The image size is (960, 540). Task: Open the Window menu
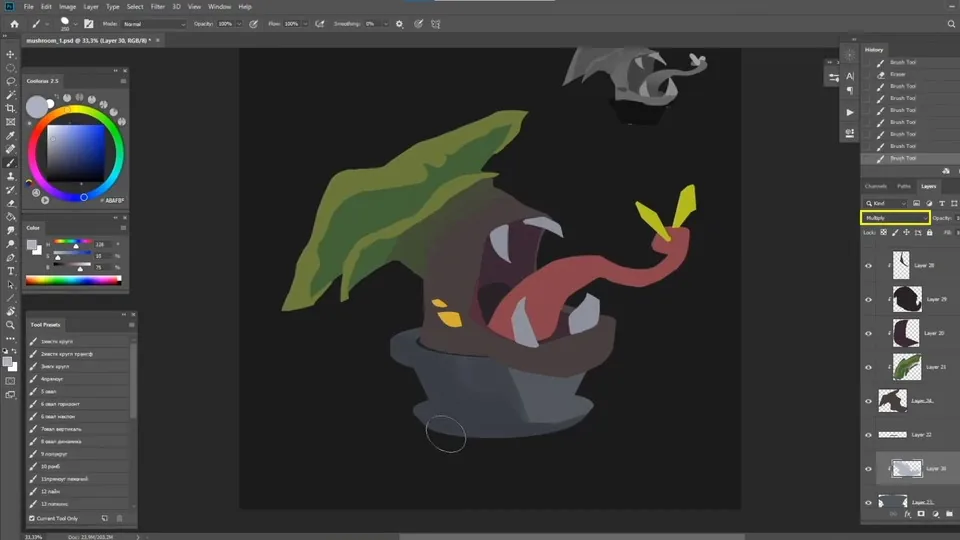tap(219, 7)
